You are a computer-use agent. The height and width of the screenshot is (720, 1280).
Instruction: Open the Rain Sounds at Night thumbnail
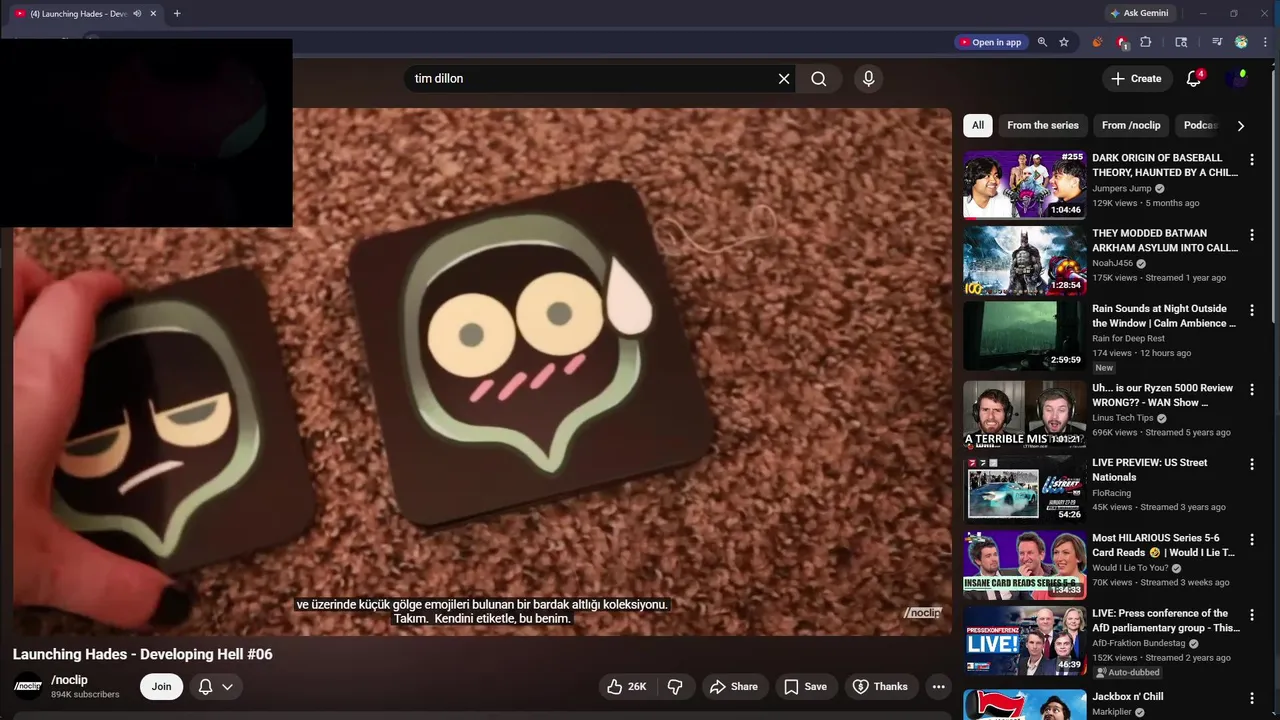pyautogui.click(x=1024, y=336)
